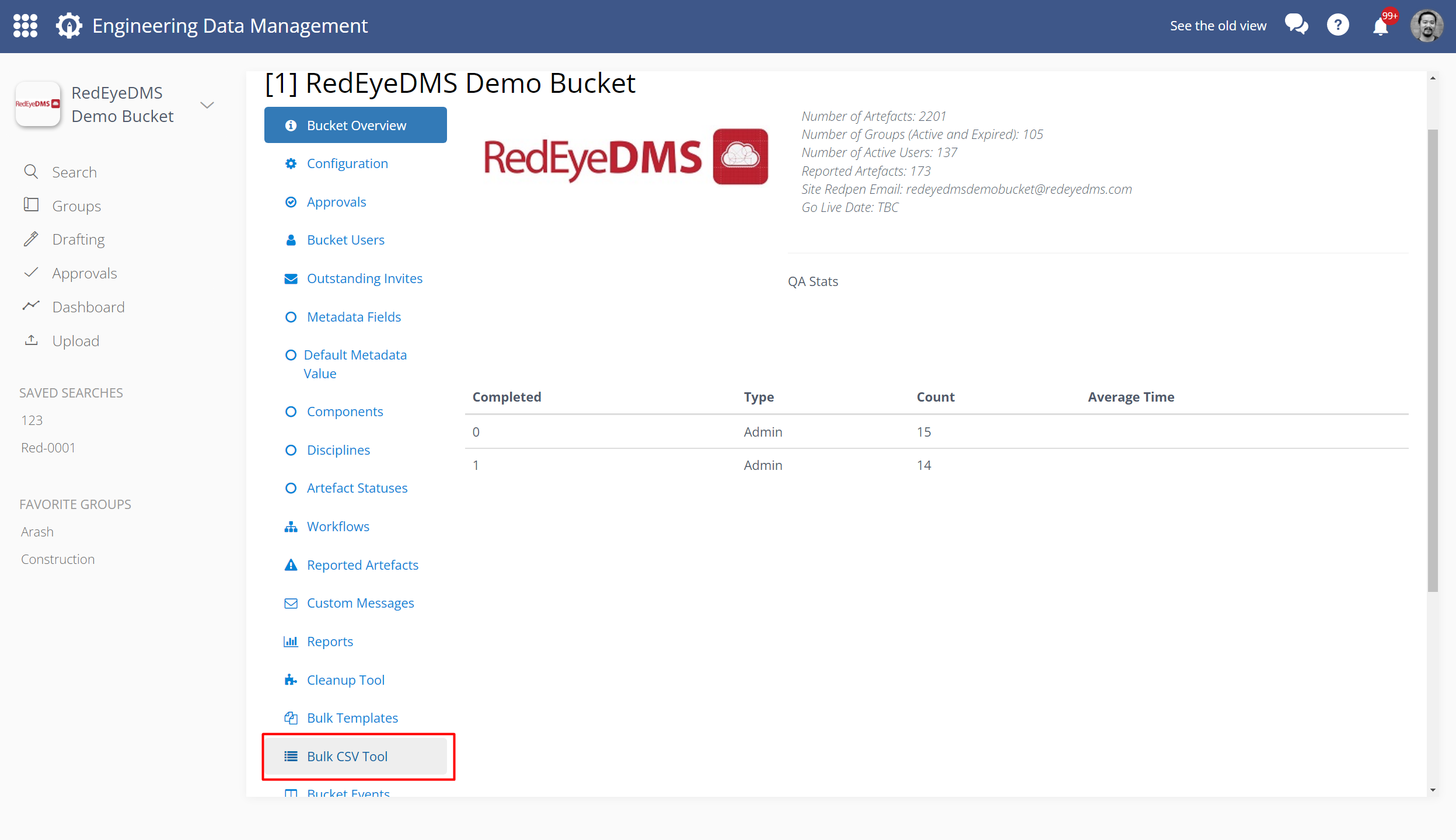The image size is (1456, 840).
Task: Open favorite group Construction
Action: pyautogui.click(x=58, y=559)
